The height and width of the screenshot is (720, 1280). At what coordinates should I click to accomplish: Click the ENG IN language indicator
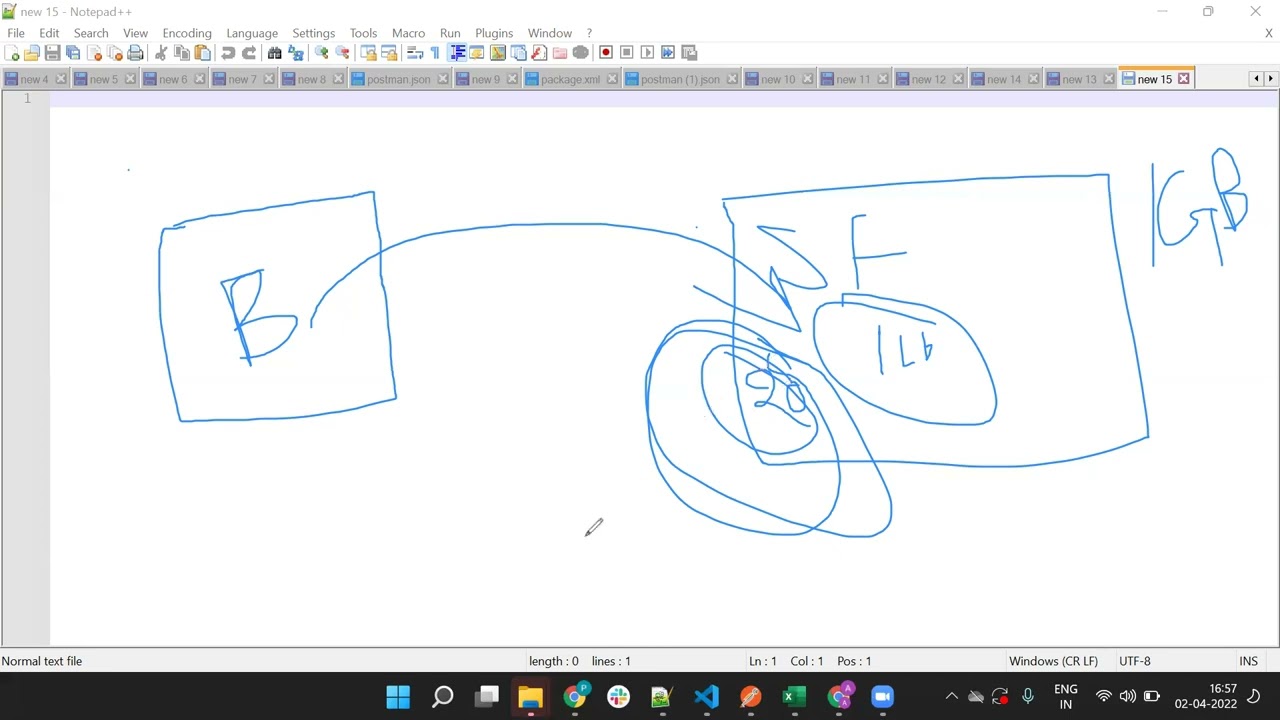1066,696
